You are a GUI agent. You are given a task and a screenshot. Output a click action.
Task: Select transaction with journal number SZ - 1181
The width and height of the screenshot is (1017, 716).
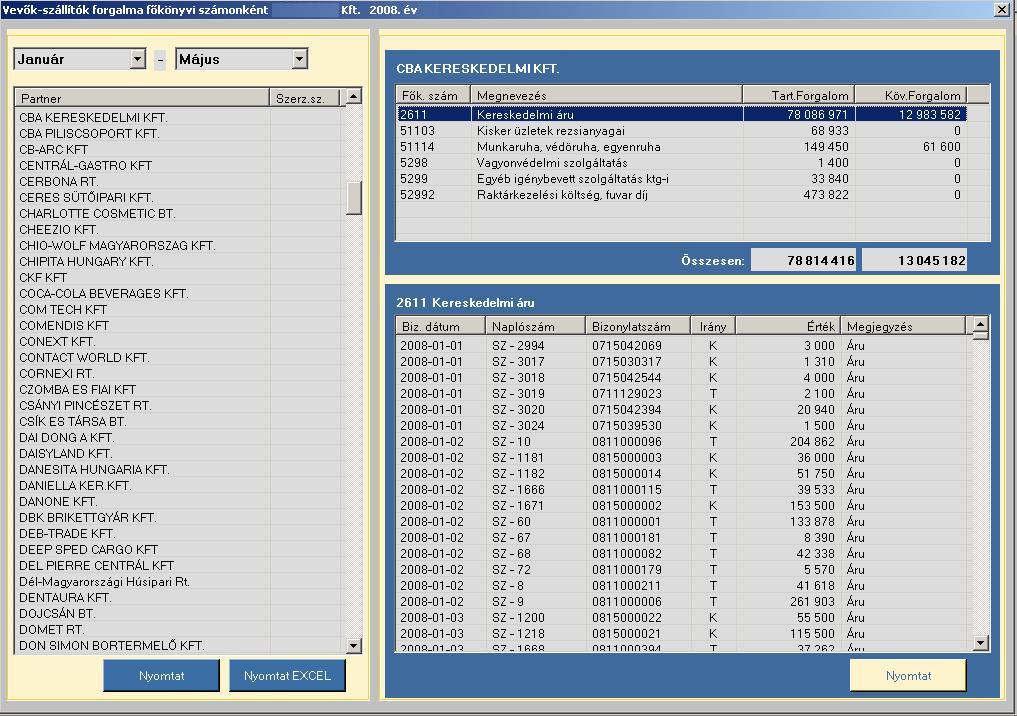684,457
